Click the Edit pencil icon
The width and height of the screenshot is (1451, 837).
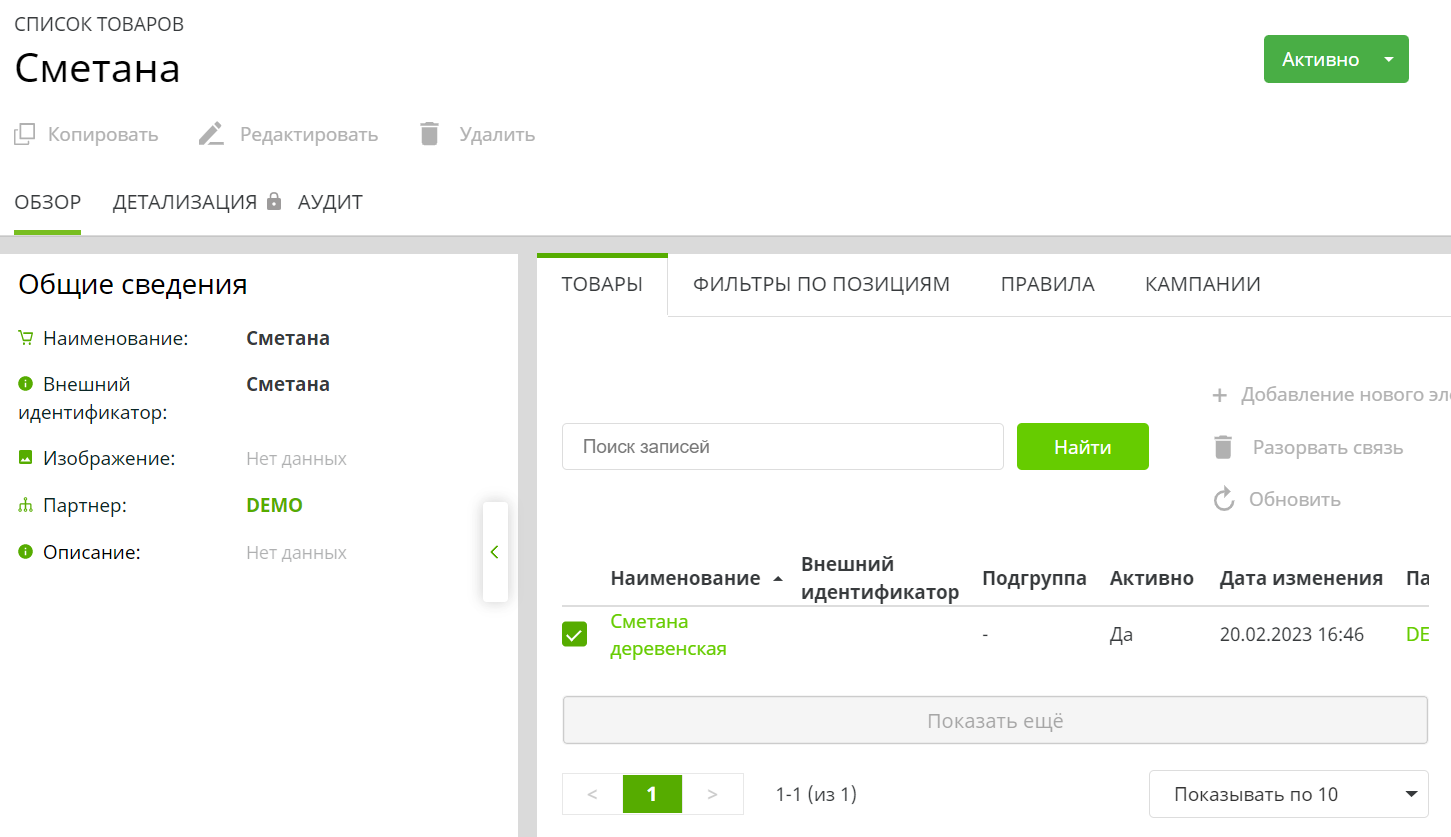click(211, 134)
